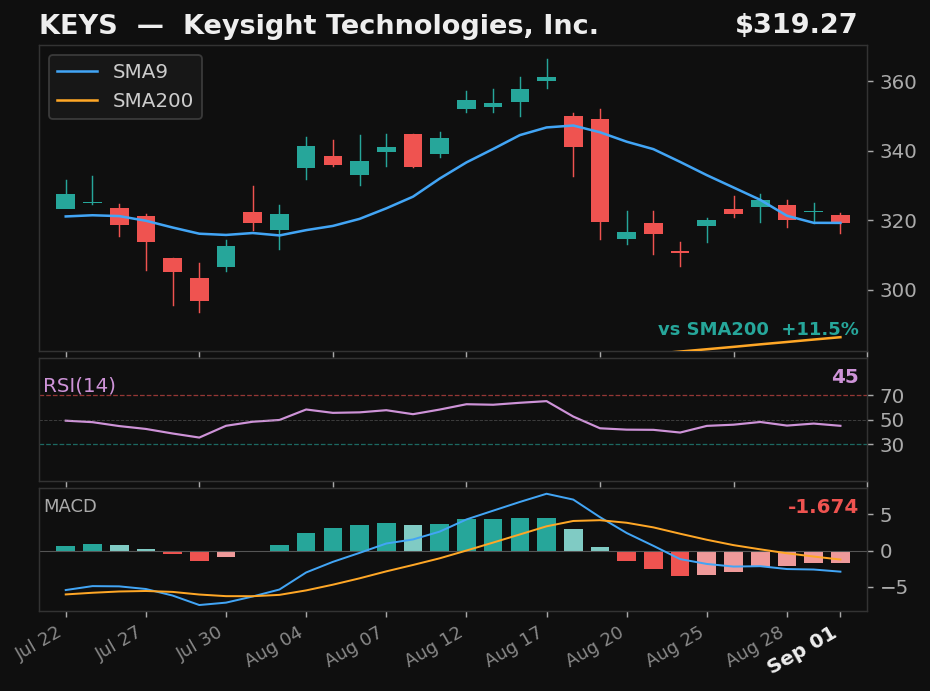Click the Aug 04 date label

pos(274,647)
